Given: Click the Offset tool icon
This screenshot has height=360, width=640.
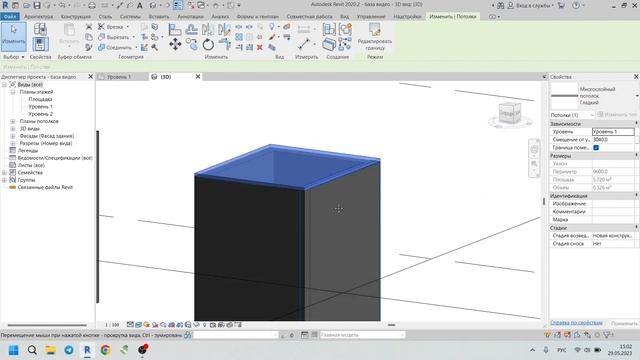Looking at the screenshot, I should (x=191, y=29).
